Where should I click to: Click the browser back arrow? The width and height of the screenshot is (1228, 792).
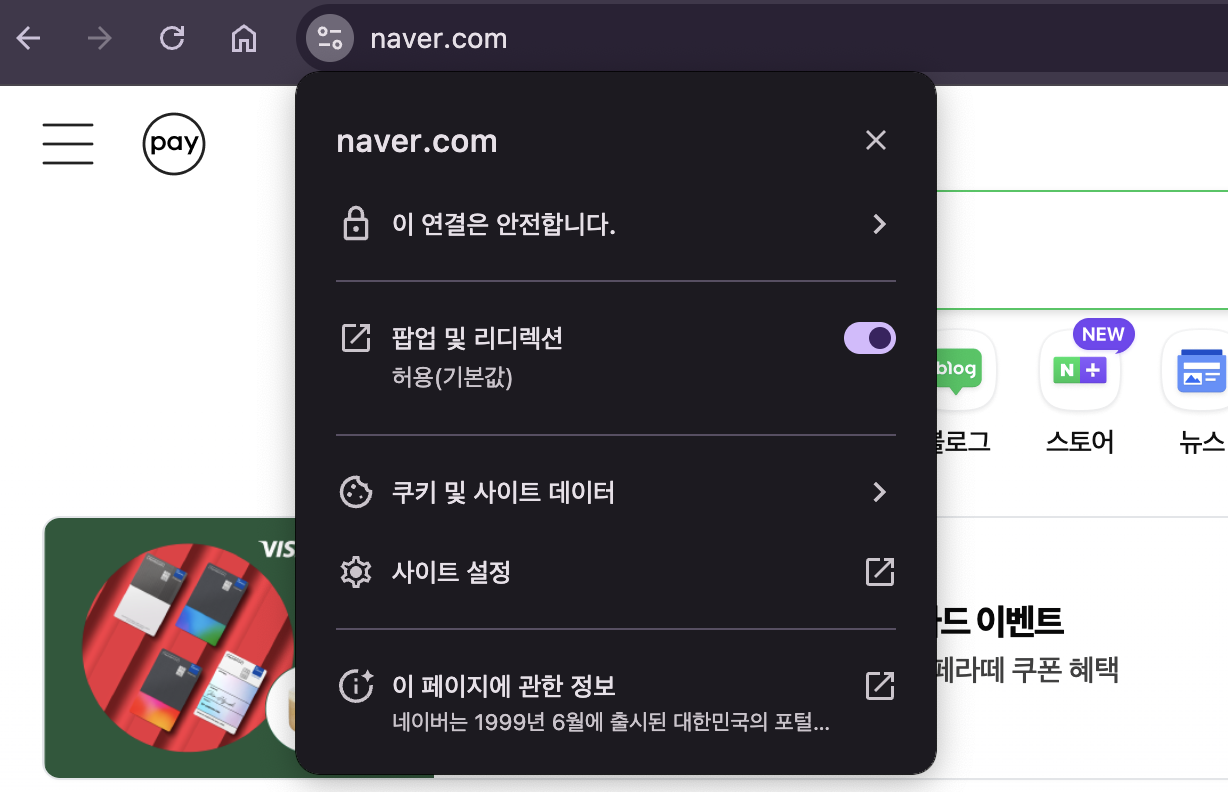[x=28, y=39]
